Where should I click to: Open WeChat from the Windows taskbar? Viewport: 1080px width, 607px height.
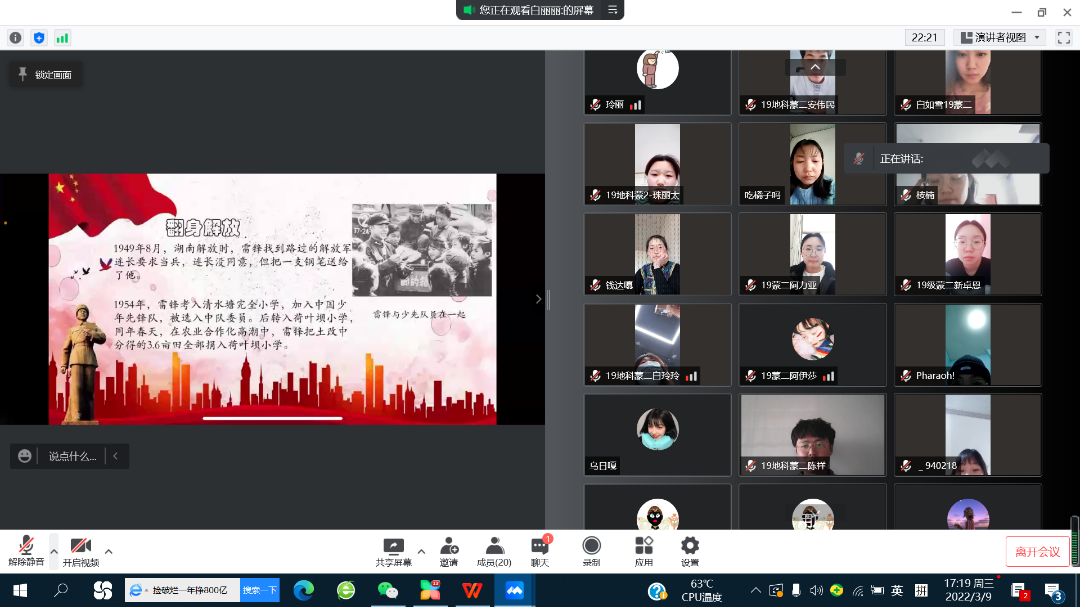click(x=387, y=591)
